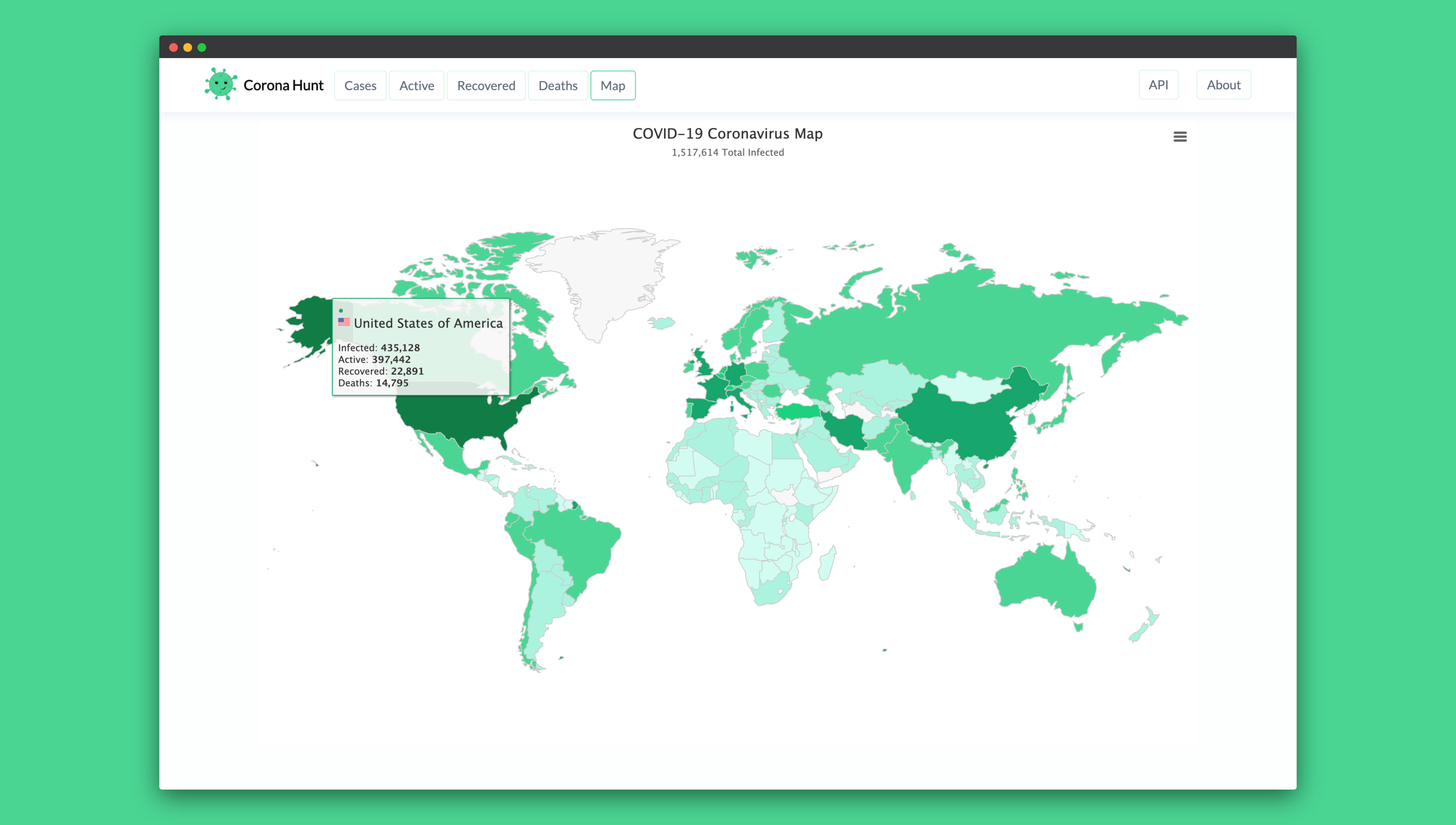This screenshot has width=1456, height=825.
Task: Click the COVID-19 Coronavirus Map title
Action: (727, 134)
